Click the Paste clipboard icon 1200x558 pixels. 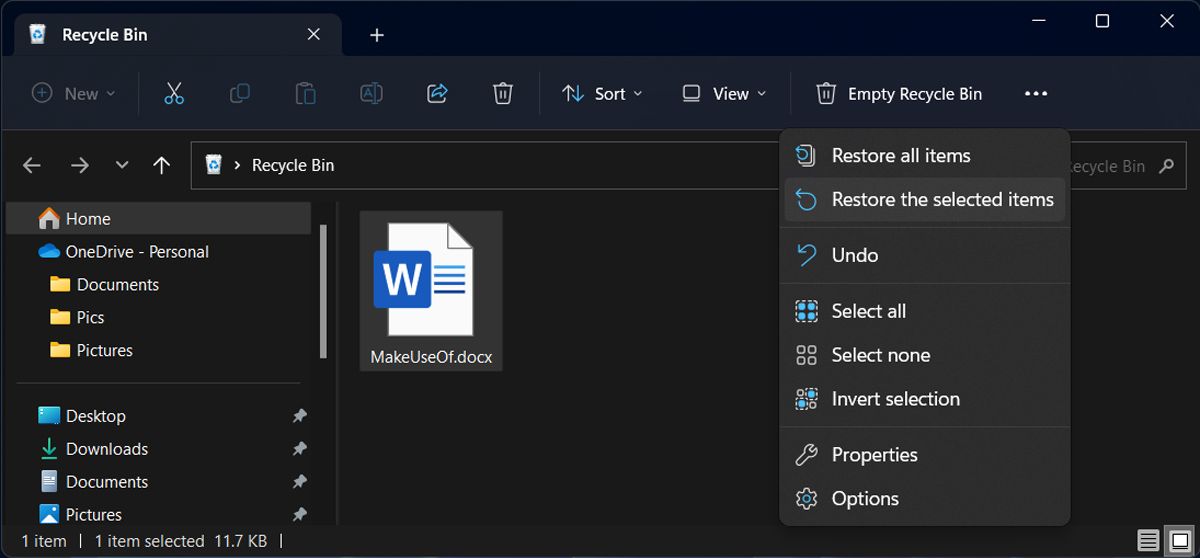pos(305,93)
